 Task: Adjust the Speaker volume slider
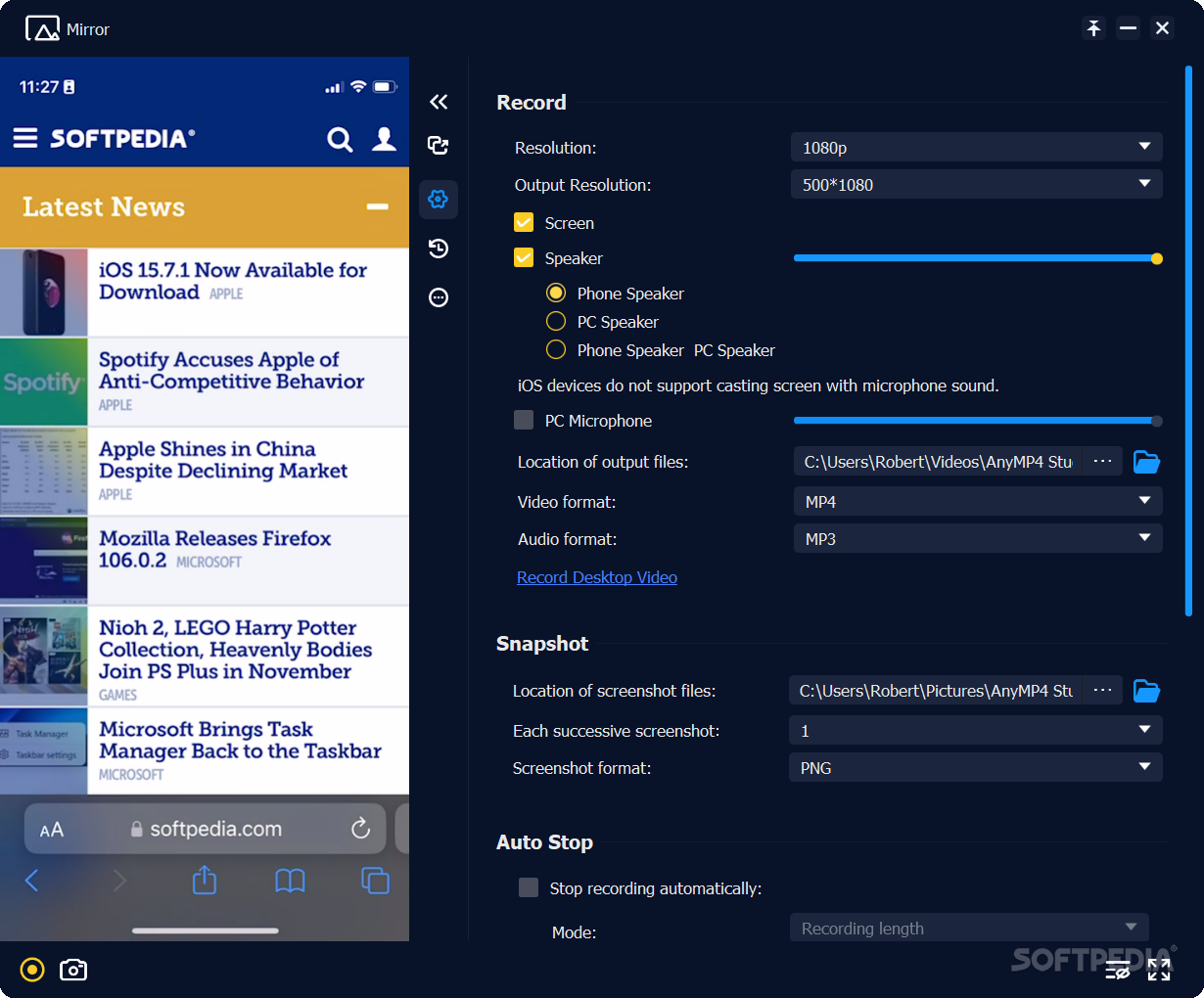click(978, 258)
